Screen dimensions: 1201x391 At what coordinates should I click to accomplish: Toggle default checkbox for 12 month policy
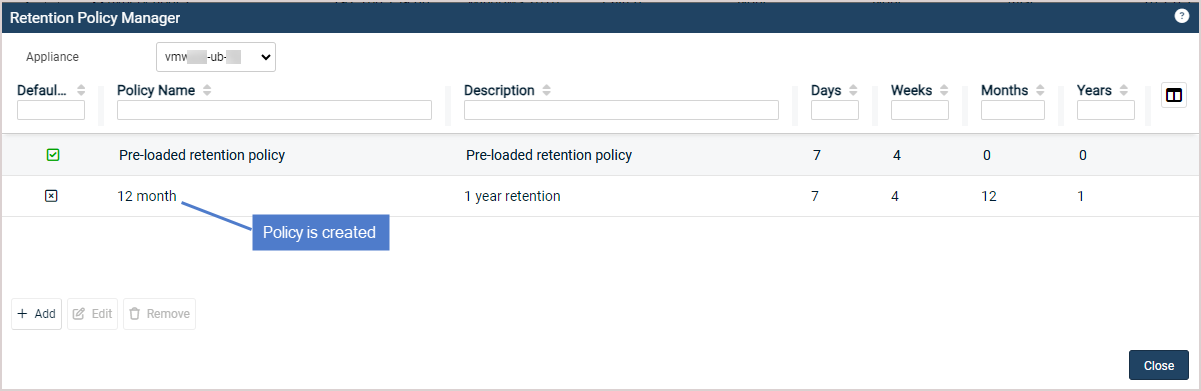pyautogui.click(x=51, y=196)
